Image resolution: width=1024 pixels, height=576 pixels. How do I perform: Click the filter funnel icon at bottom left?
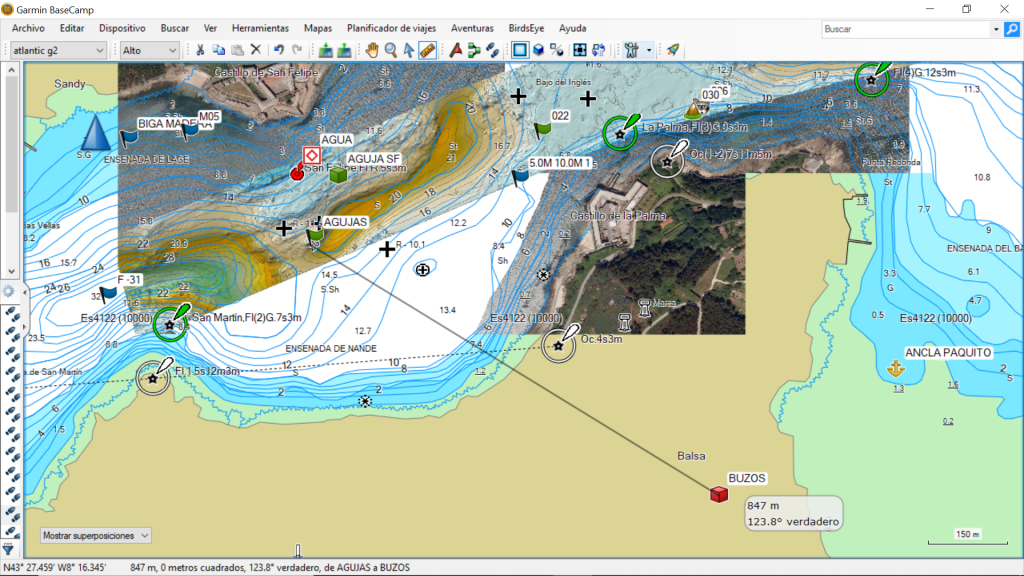(x=8, y=549)
